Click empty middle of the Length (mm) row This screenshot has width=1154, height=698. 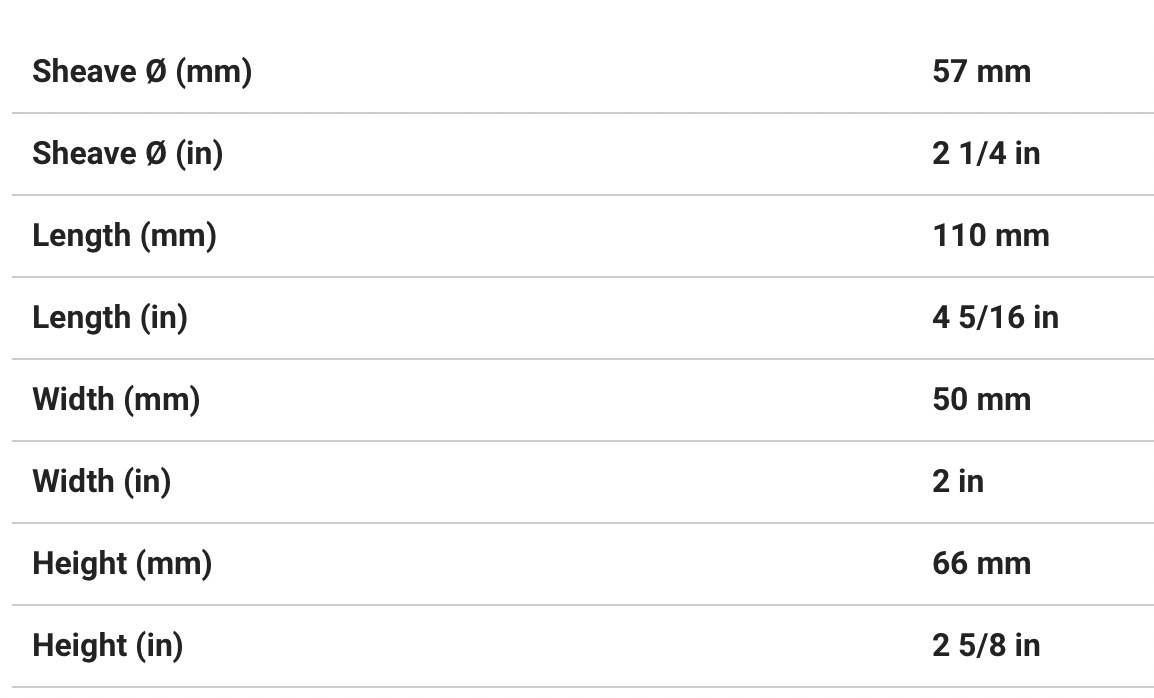570,236
